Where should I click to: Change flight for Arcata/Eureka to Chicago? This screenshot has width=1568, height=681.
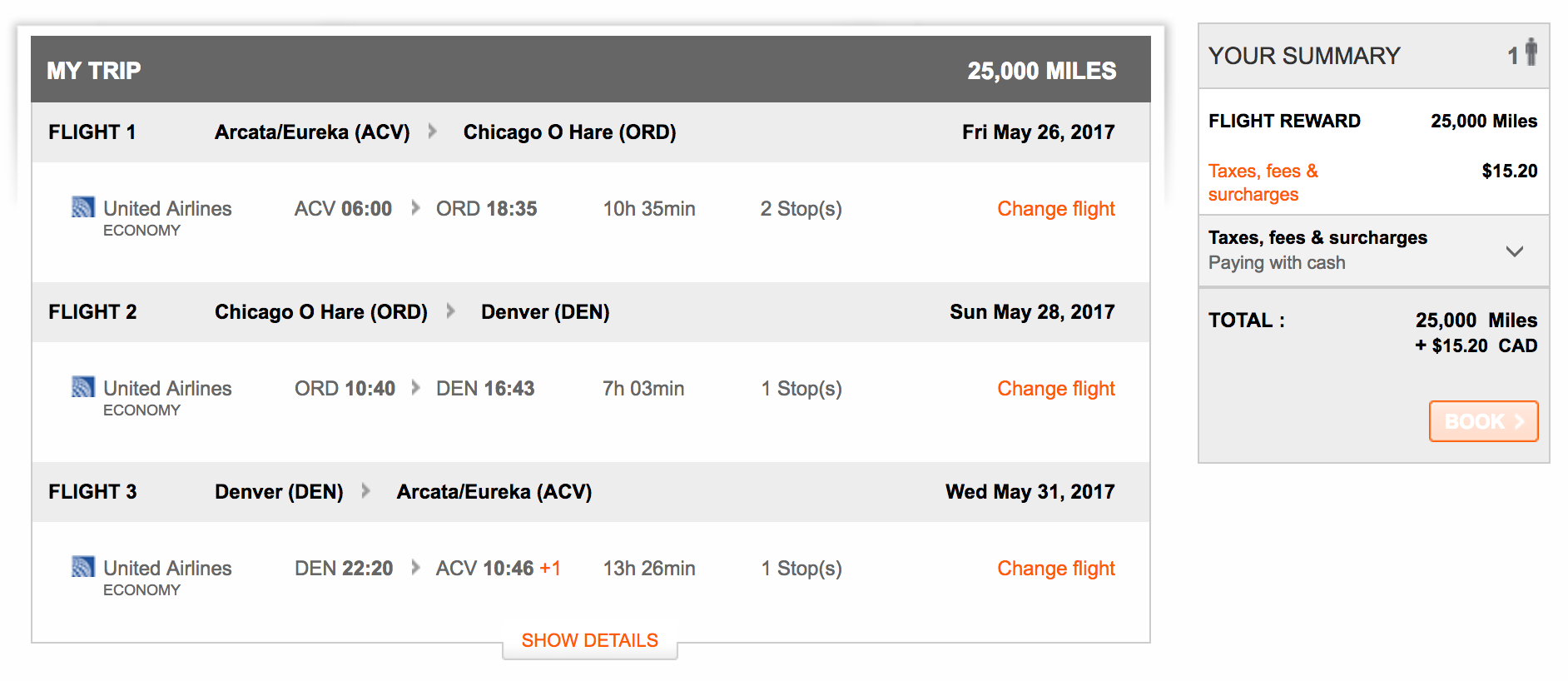click(1055, 209)
